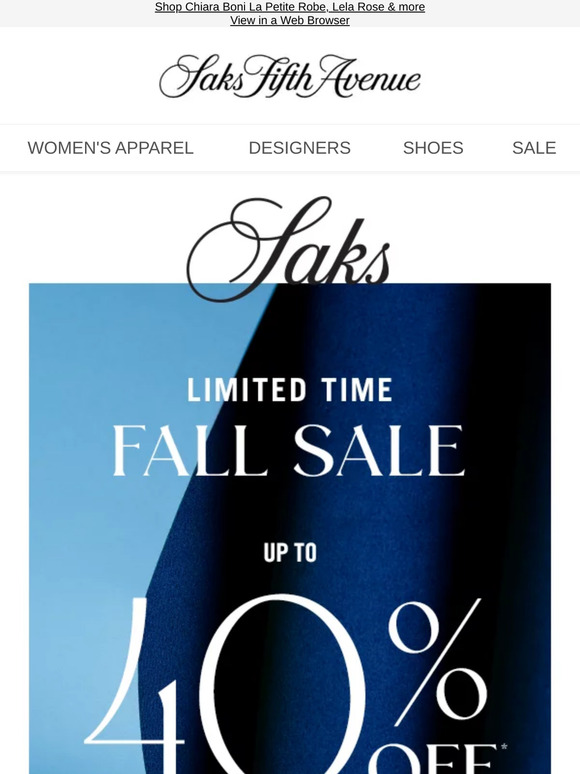Click the large Saks script logo above banner
This screenshot has width=580, height=774.
pyautogui.click(x=289, y=248)
